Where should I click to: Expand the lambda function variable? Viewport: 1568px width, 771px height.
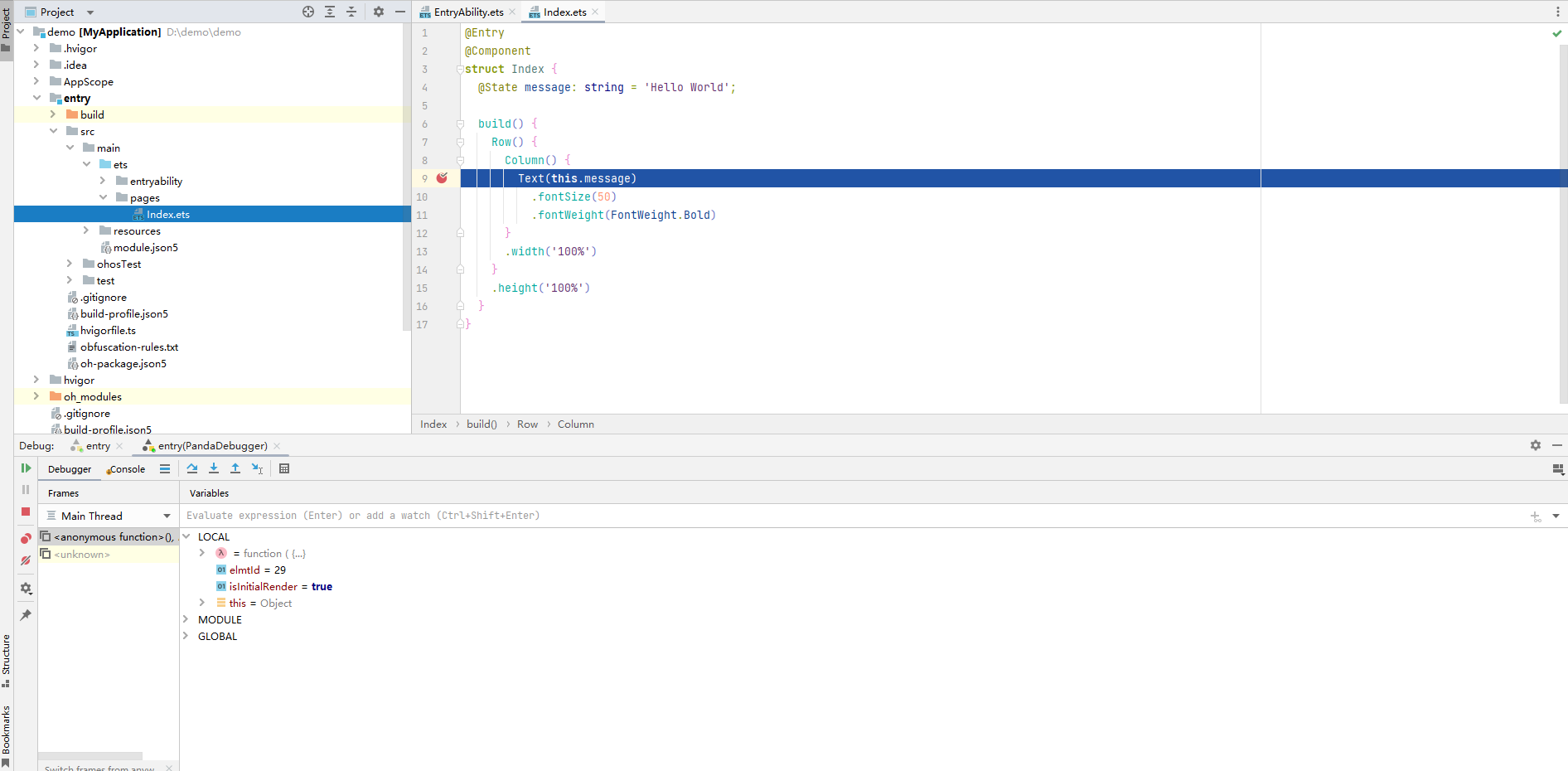(202, 553)
